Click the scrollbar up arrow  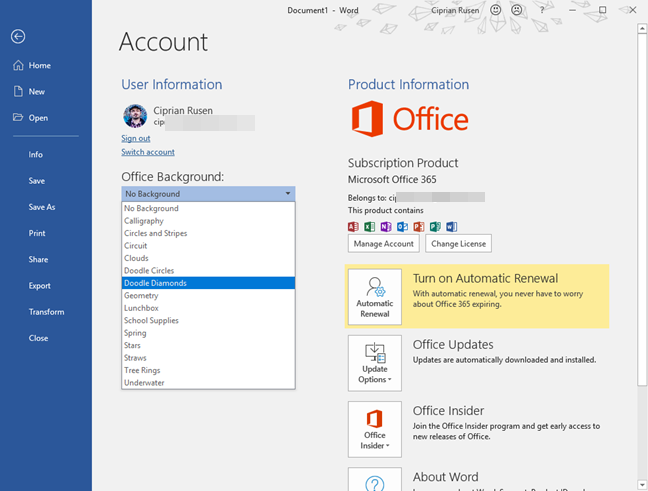click(642, 29)
